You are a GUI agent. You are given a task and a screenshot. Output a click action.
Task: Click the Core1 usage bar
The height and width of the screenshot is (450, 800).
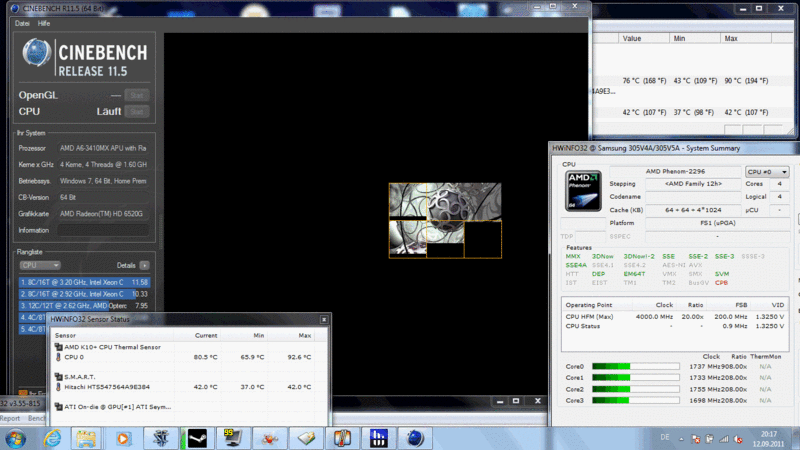[636, 378]
